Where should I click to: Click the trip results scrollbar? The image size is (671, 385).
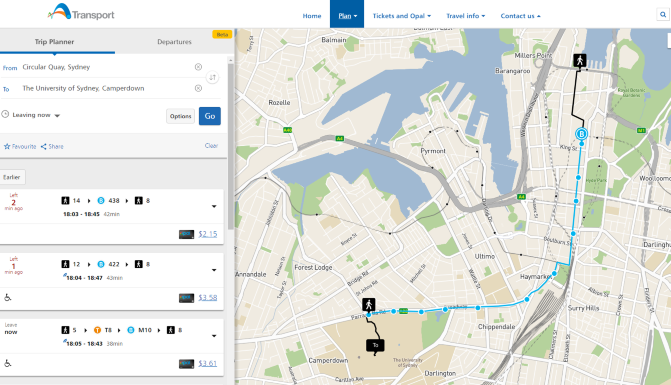tap(231, 145)
